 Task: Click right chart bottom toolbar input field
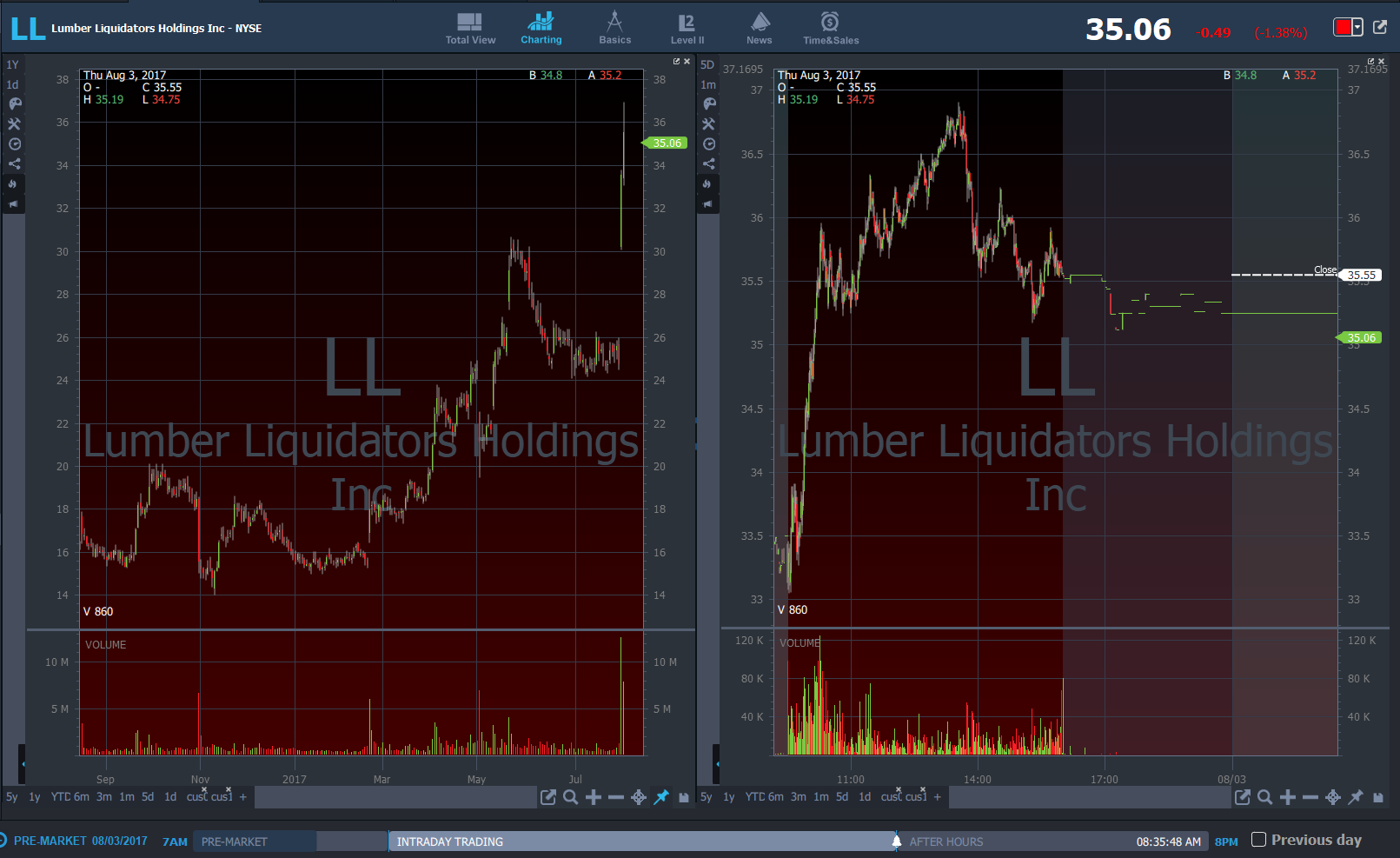click(1090, 797)
